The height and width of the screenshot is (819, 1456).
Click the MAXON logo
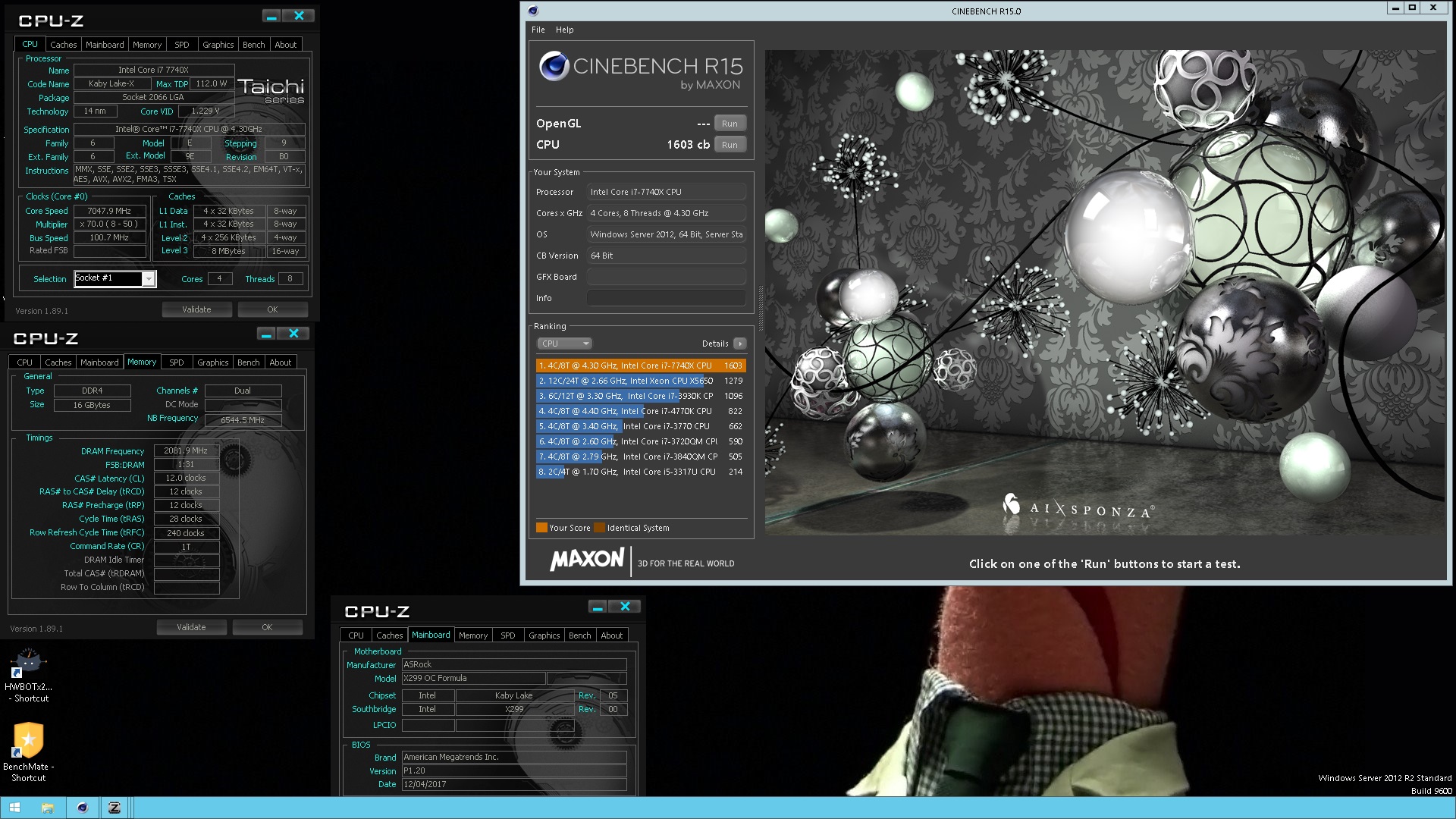tap(587, 560)
